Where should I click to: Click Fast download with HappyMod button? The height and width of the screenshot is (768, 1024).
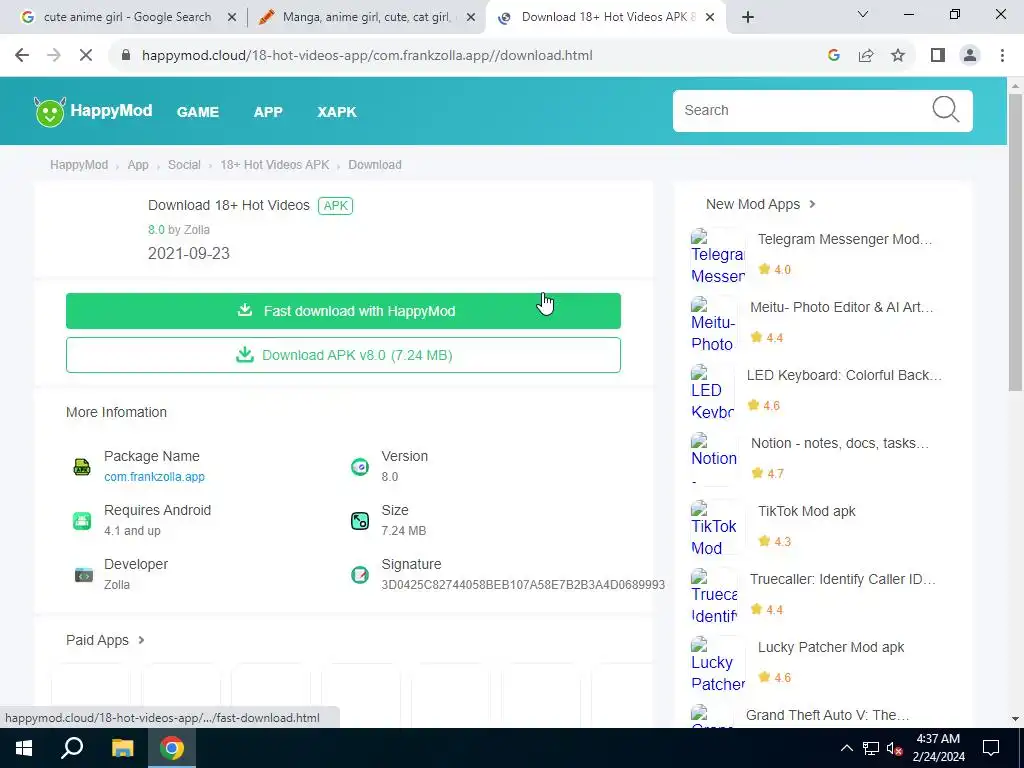pyautogui.click(x=344, y=311)
